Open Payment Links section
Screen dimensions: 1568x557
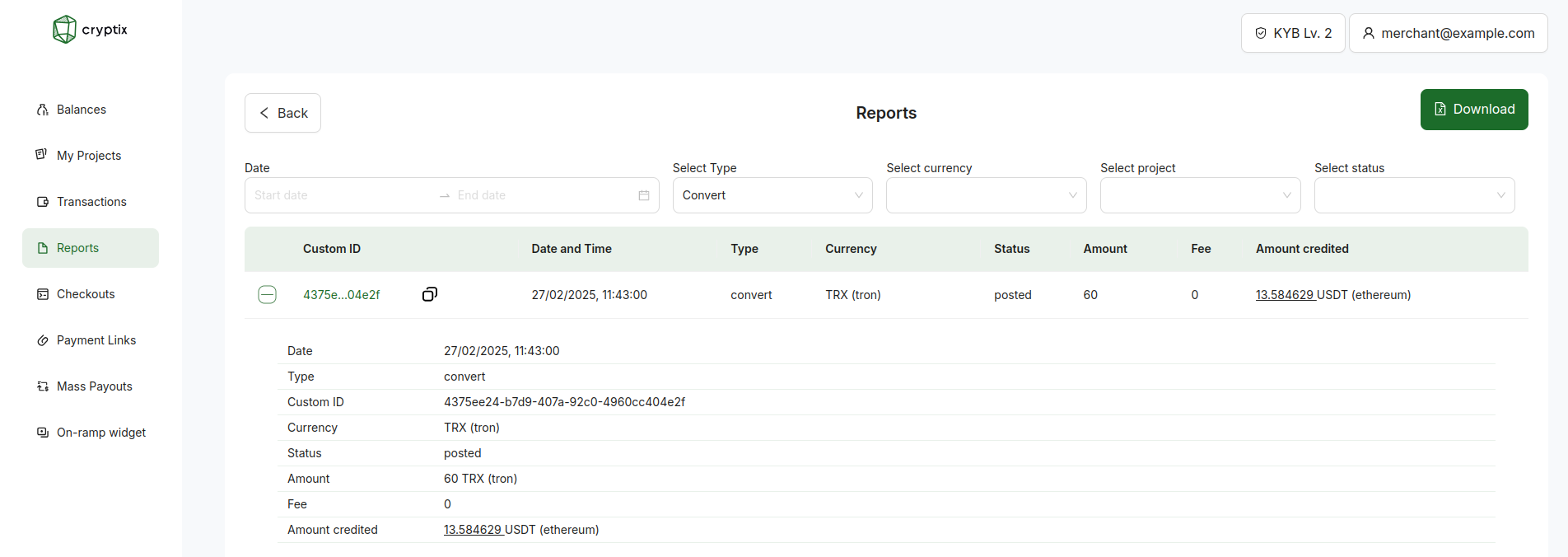[91, 340]
